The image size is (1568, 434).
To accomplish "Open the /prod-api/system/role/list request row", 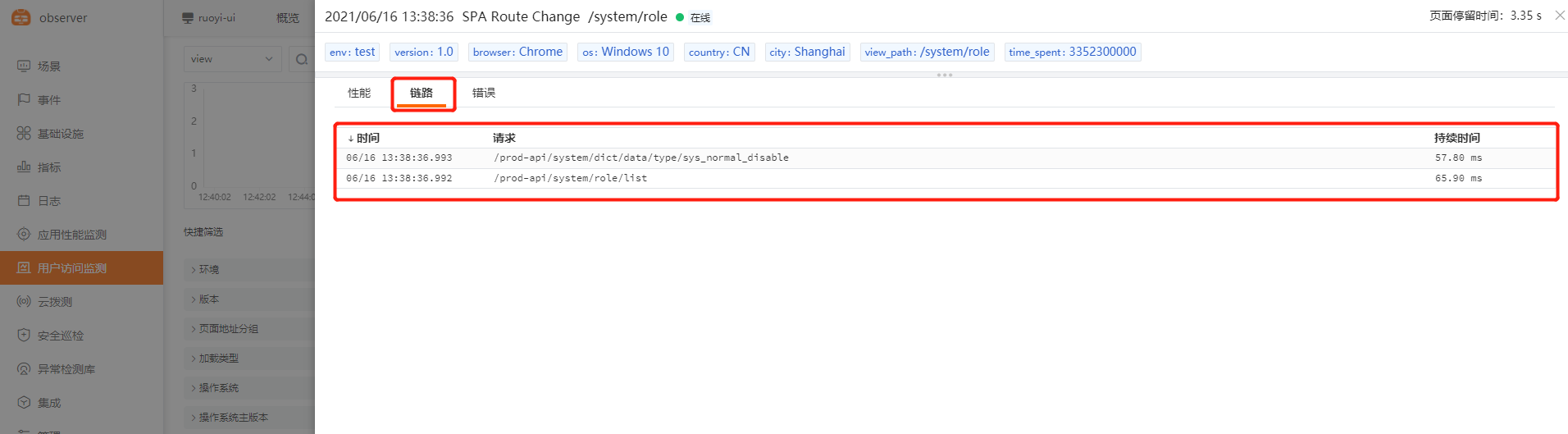I will (570, 178).
